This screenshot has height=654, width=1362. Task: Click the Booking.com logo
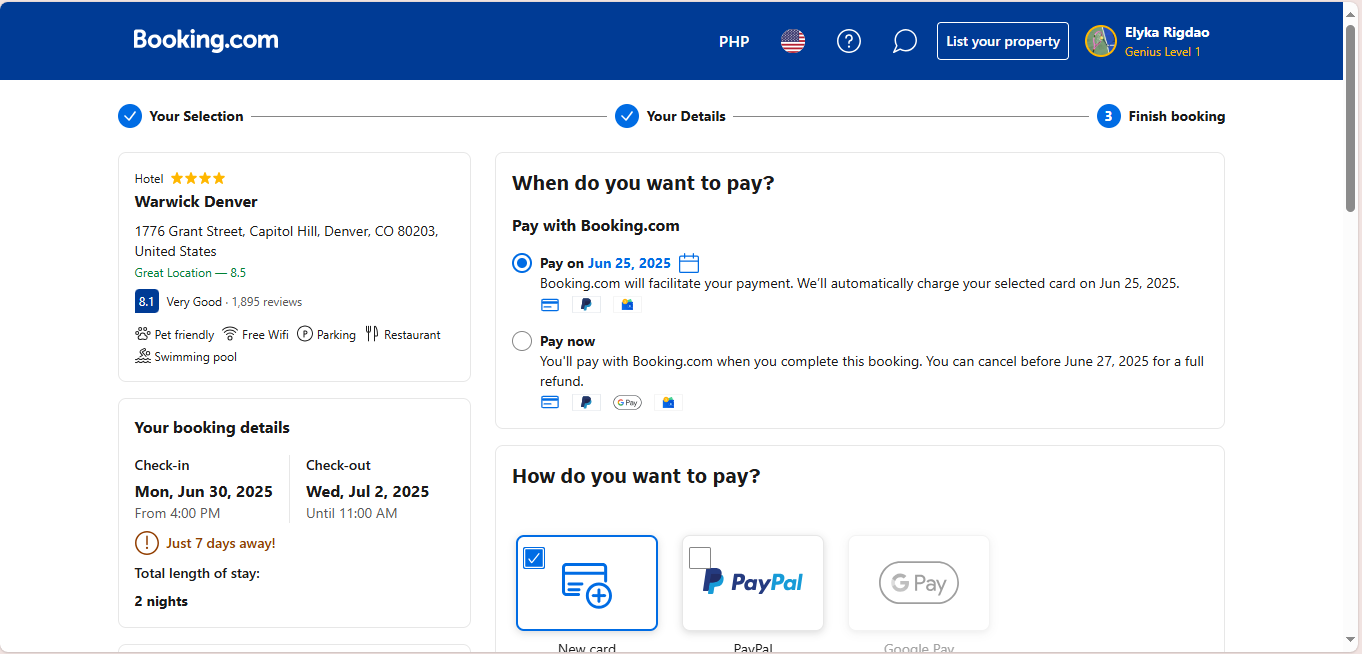click(x=206, y=40)
